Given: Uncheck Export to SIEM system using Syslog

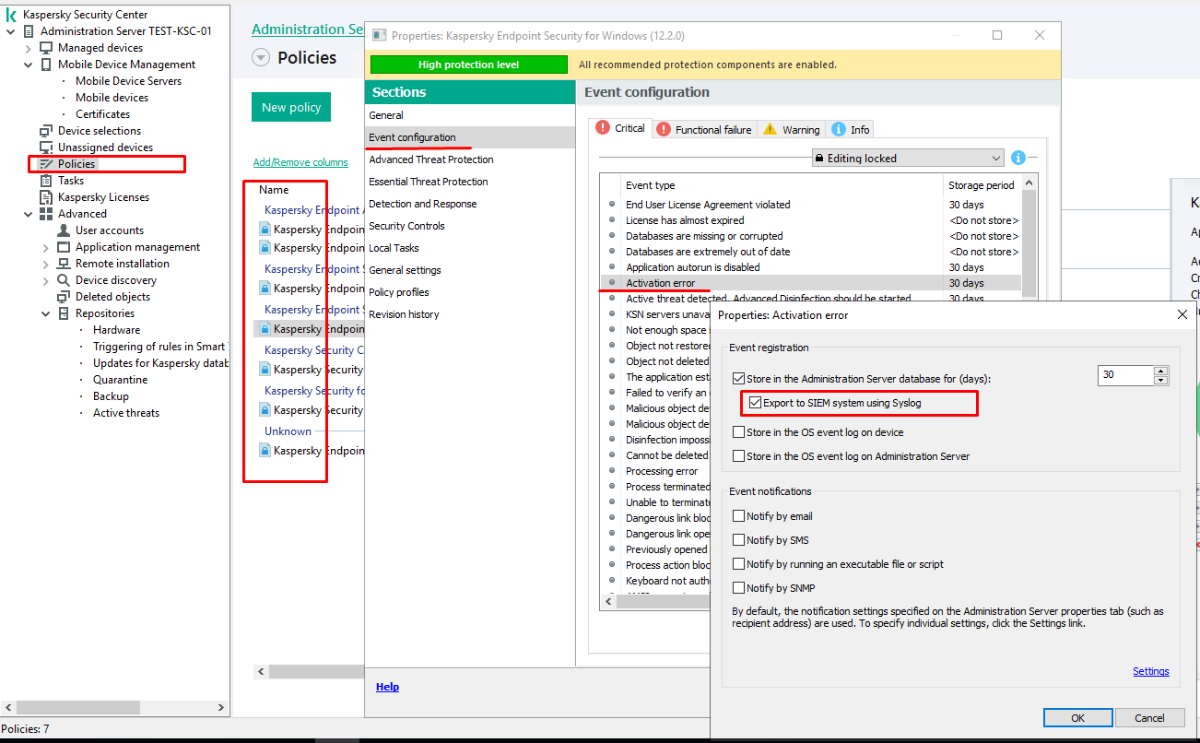Looking at the screenshot, I should [x=755, y=403].
